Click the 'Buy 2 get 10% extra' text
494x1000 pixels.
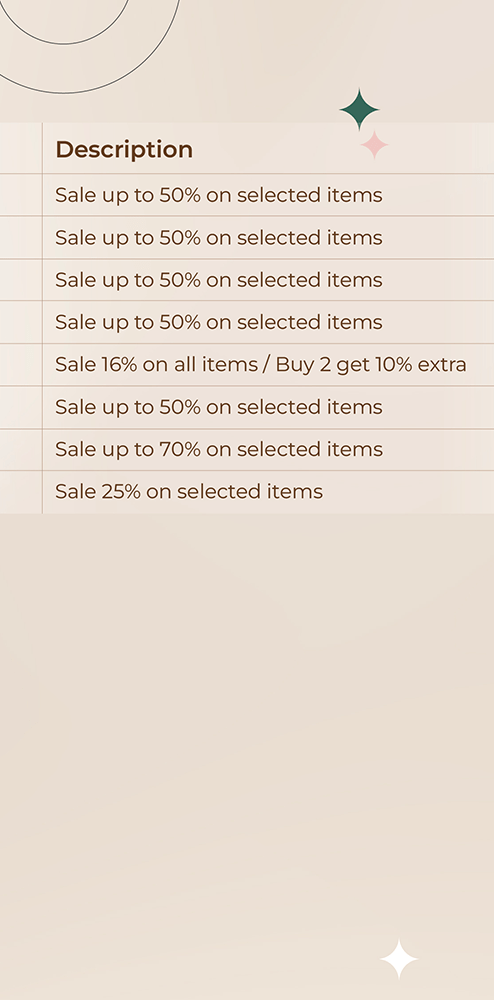click(x=371, y=365)
